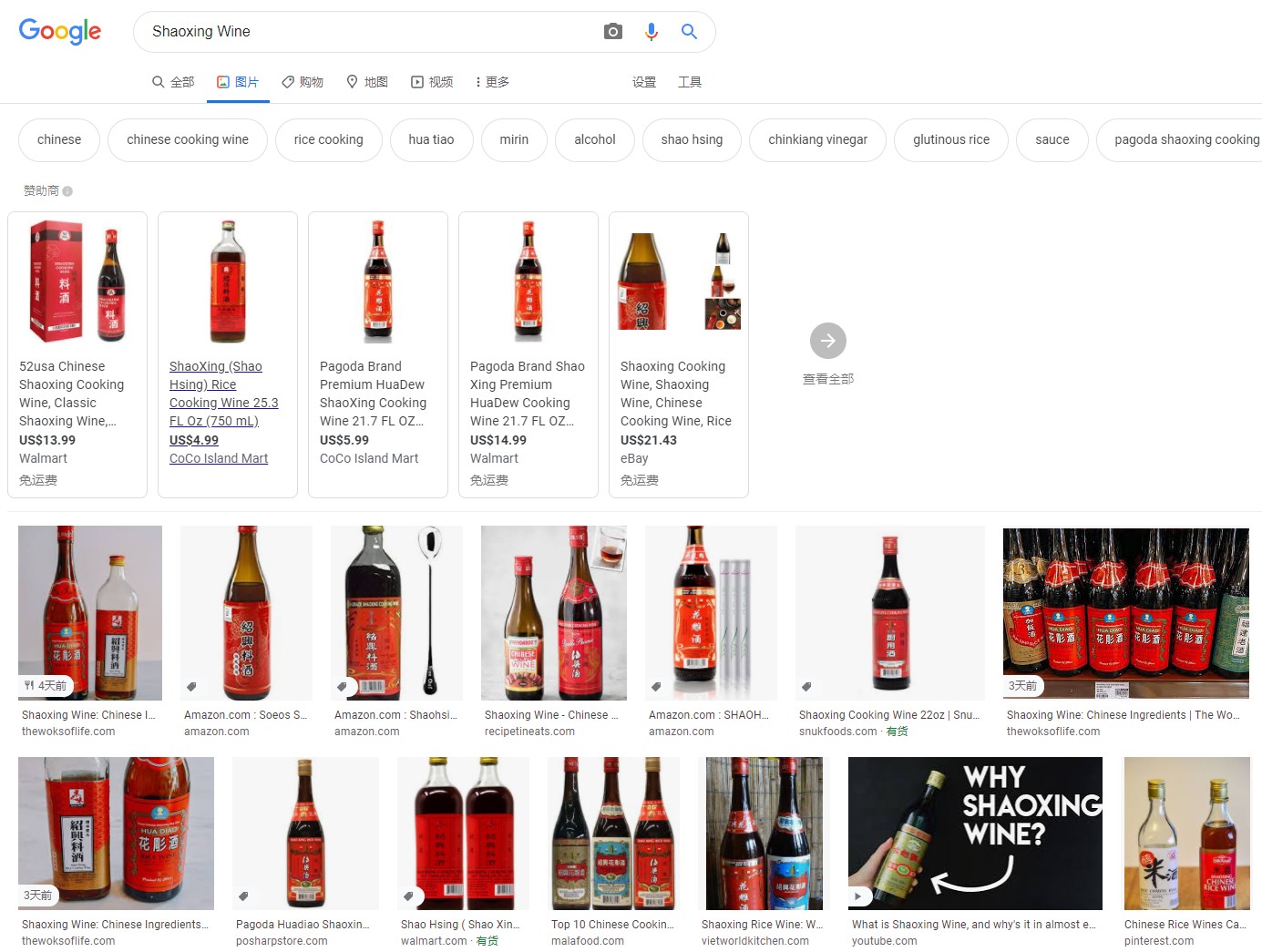Select the 'mirin' filter chip

[x=514, y=139]
